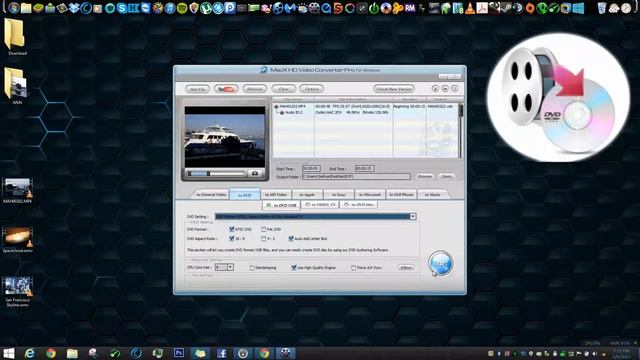Enable NTSC DVD format checkbox
Viewport: 640px width, 360px height.
click(231, 229)
